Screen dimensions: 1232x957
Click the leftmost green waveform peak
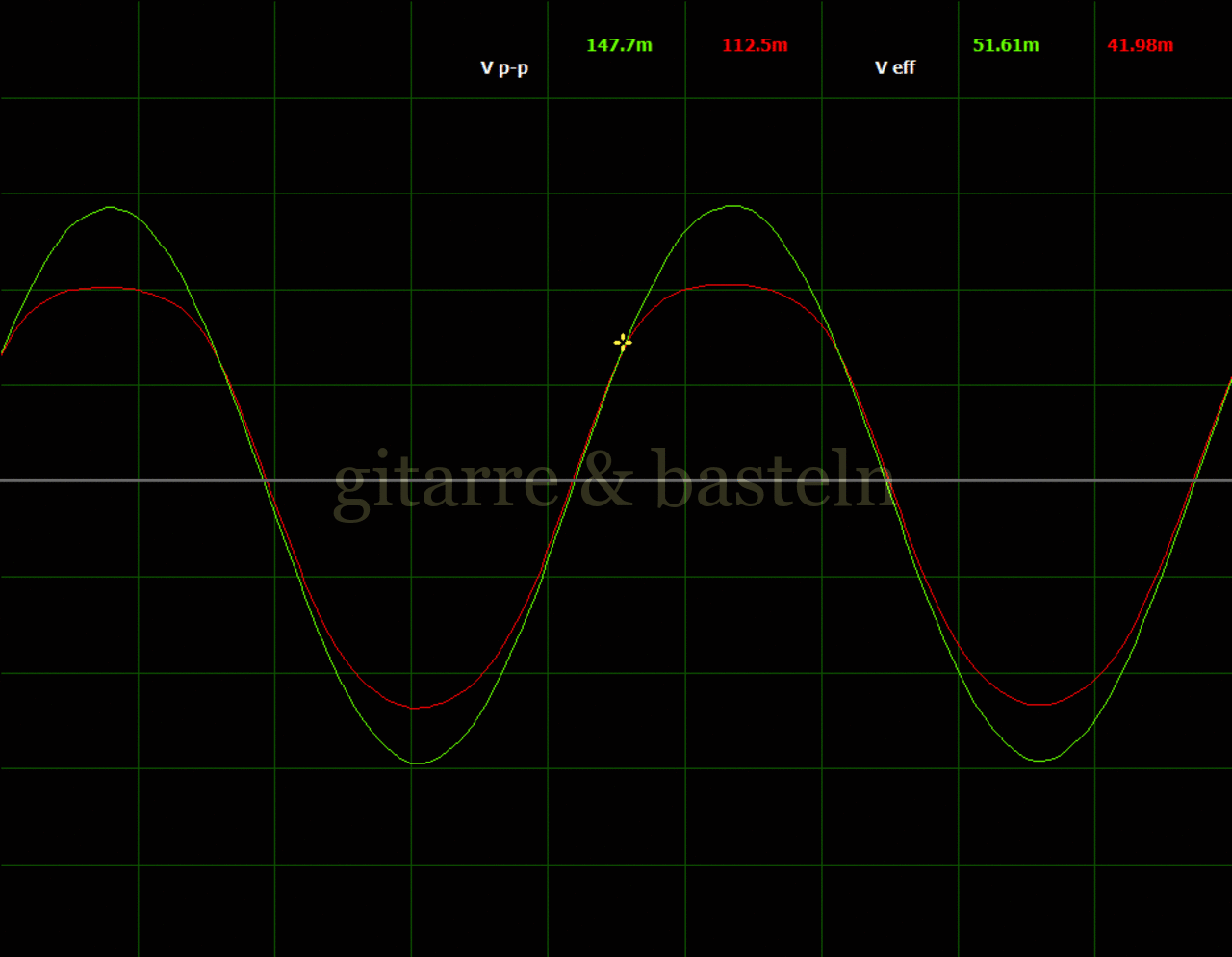111,207
